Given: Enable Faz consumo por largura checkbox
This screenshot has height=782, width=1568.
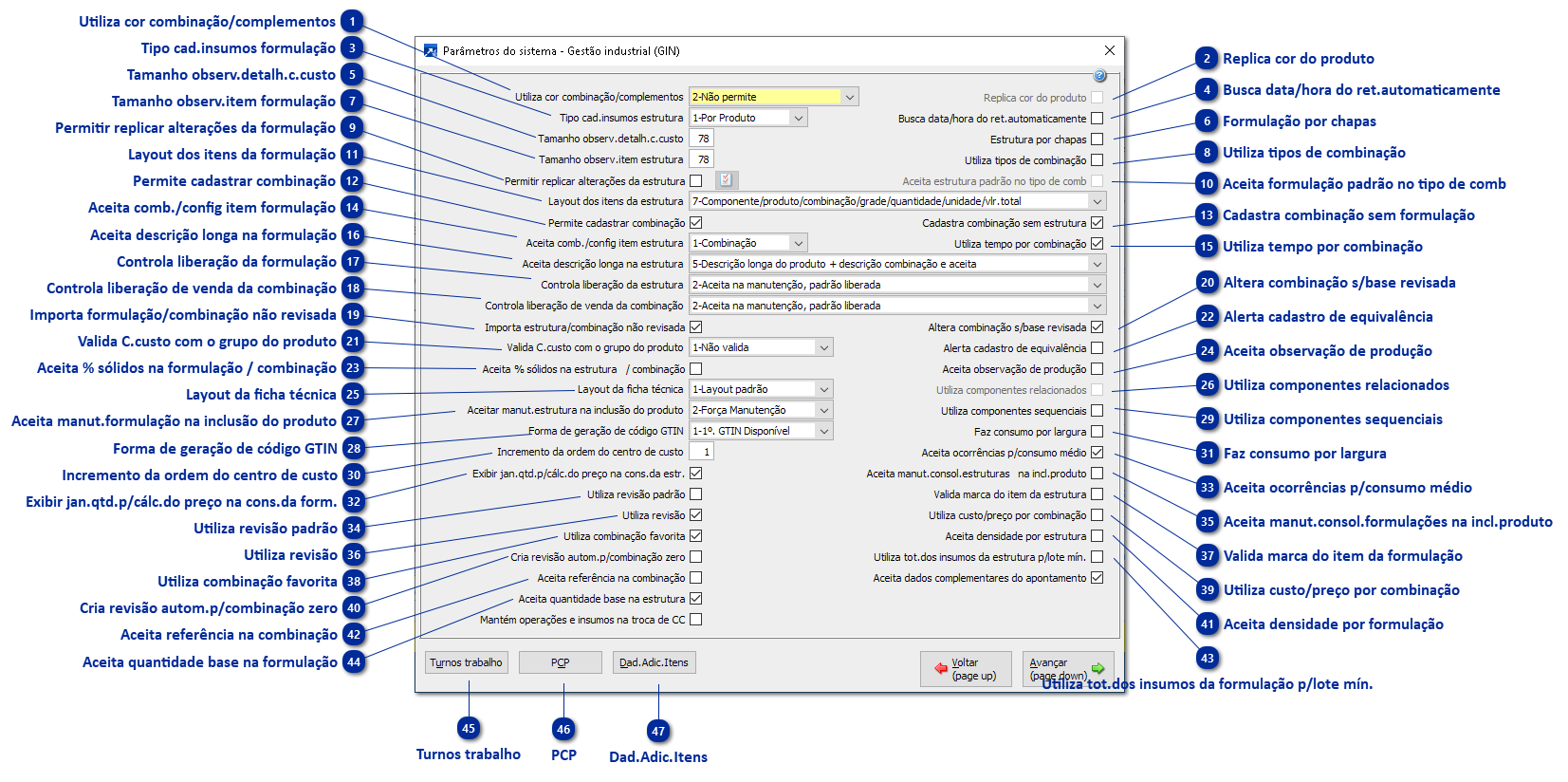Looking at the screenshot, I should tap(1098, 432).
